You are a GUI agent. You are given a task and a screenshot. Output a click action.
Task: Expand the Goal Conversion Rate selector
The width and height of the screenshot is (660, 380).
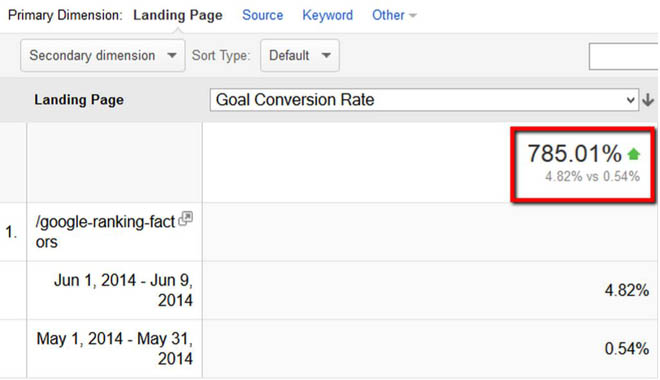pyautogui.click(x=424, y=100)
